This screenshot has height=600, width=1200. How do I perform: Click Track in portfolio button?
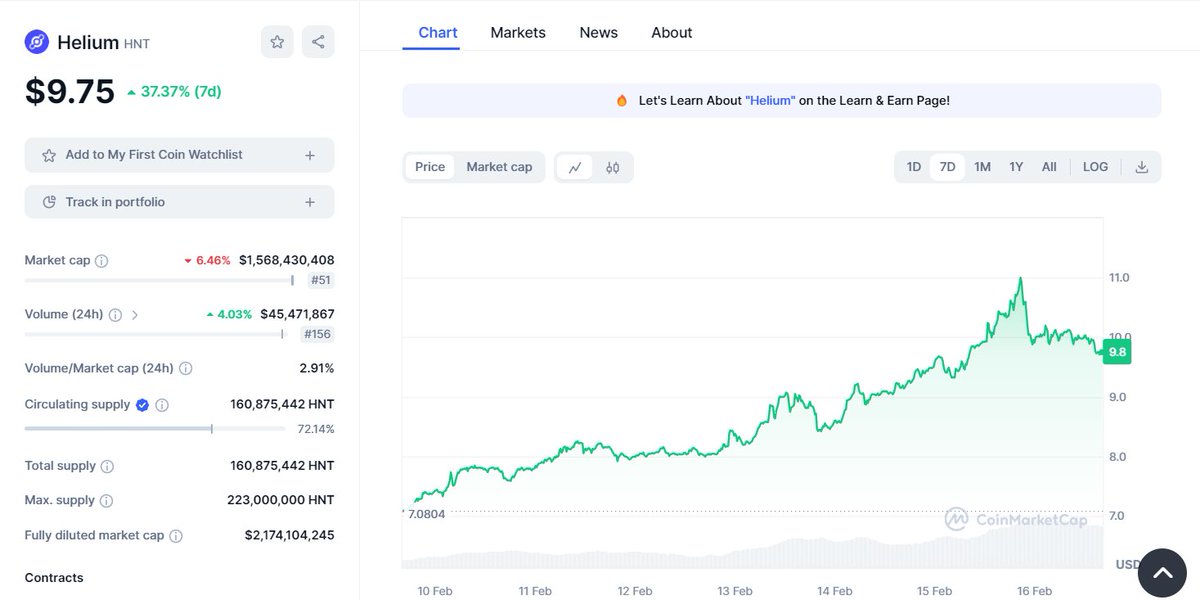click(x=179, y=202)
